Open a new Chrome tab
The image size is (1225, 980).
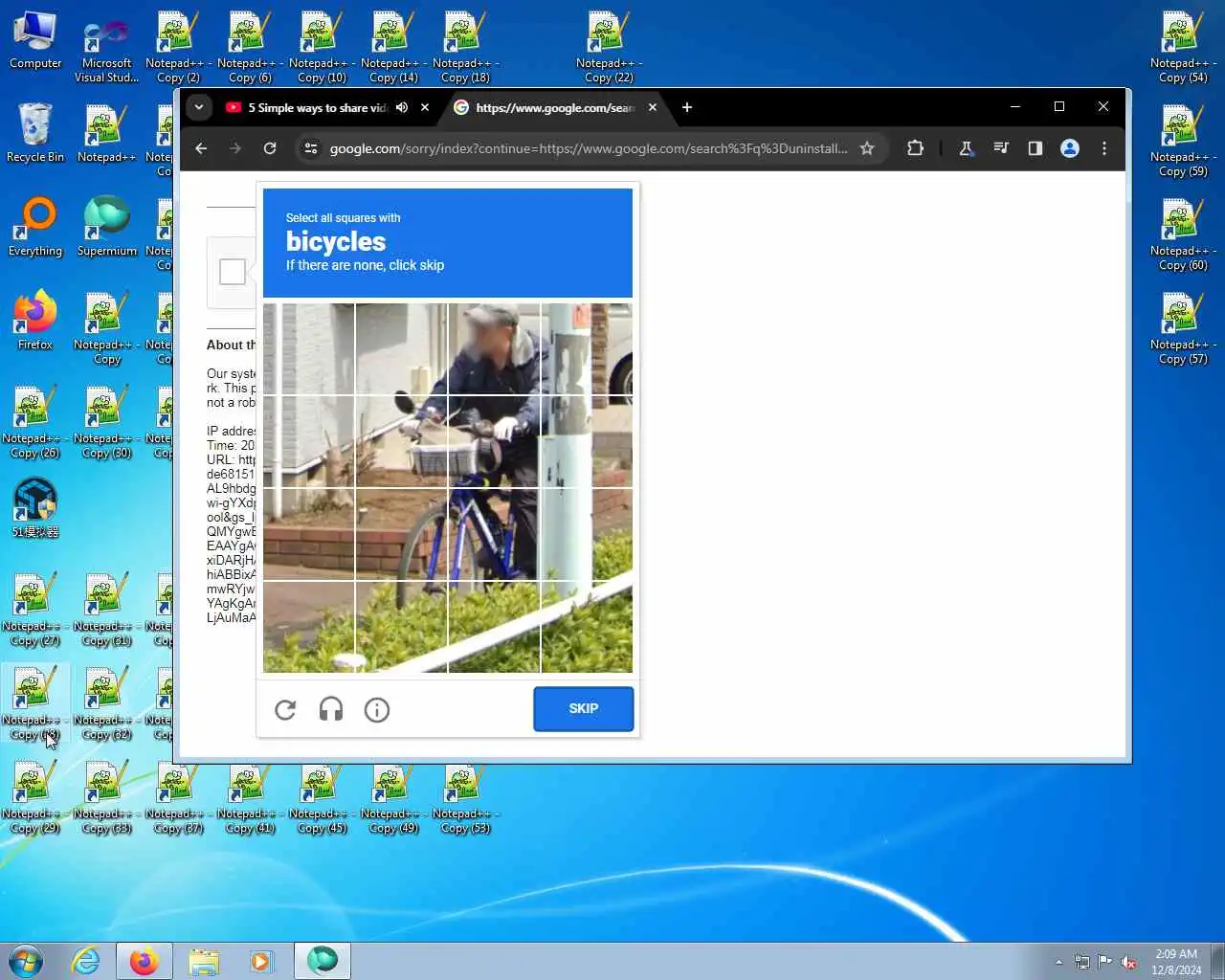point(686,107)
